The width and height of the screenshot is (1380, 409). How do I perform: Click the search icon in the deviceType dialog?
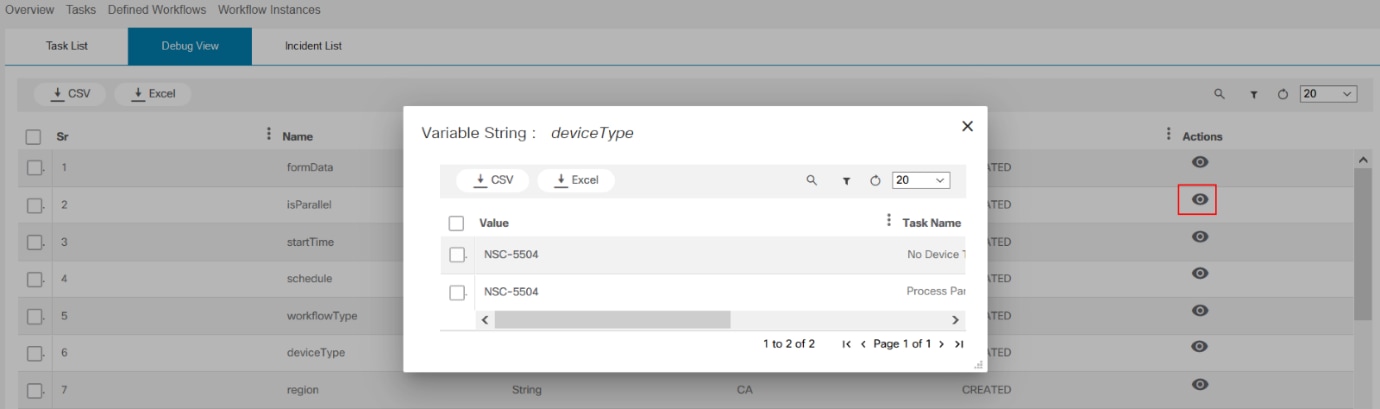pyautogui.click(x=812, y=181)
